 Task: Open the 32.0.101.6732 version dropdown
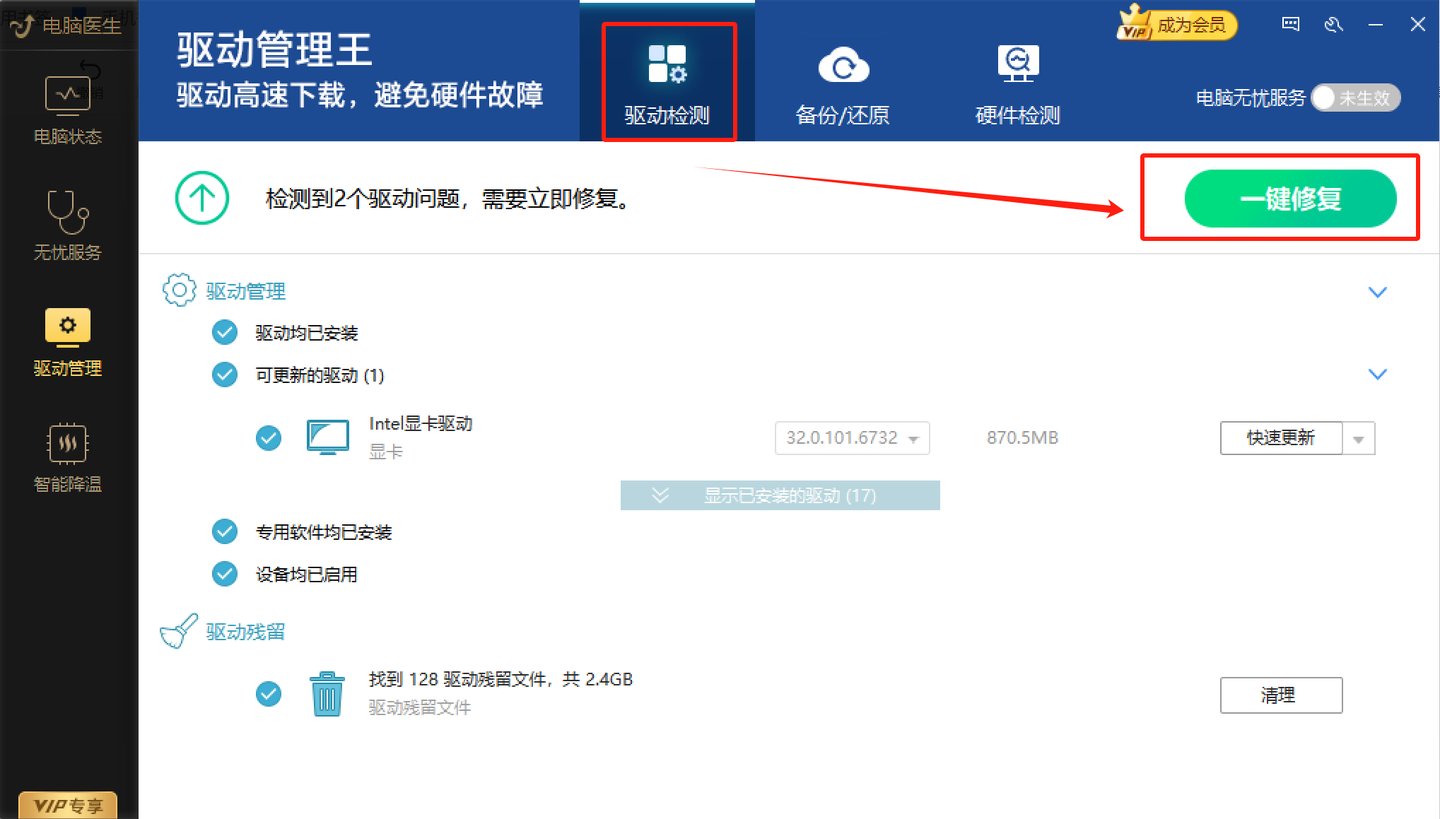(852, 437)
